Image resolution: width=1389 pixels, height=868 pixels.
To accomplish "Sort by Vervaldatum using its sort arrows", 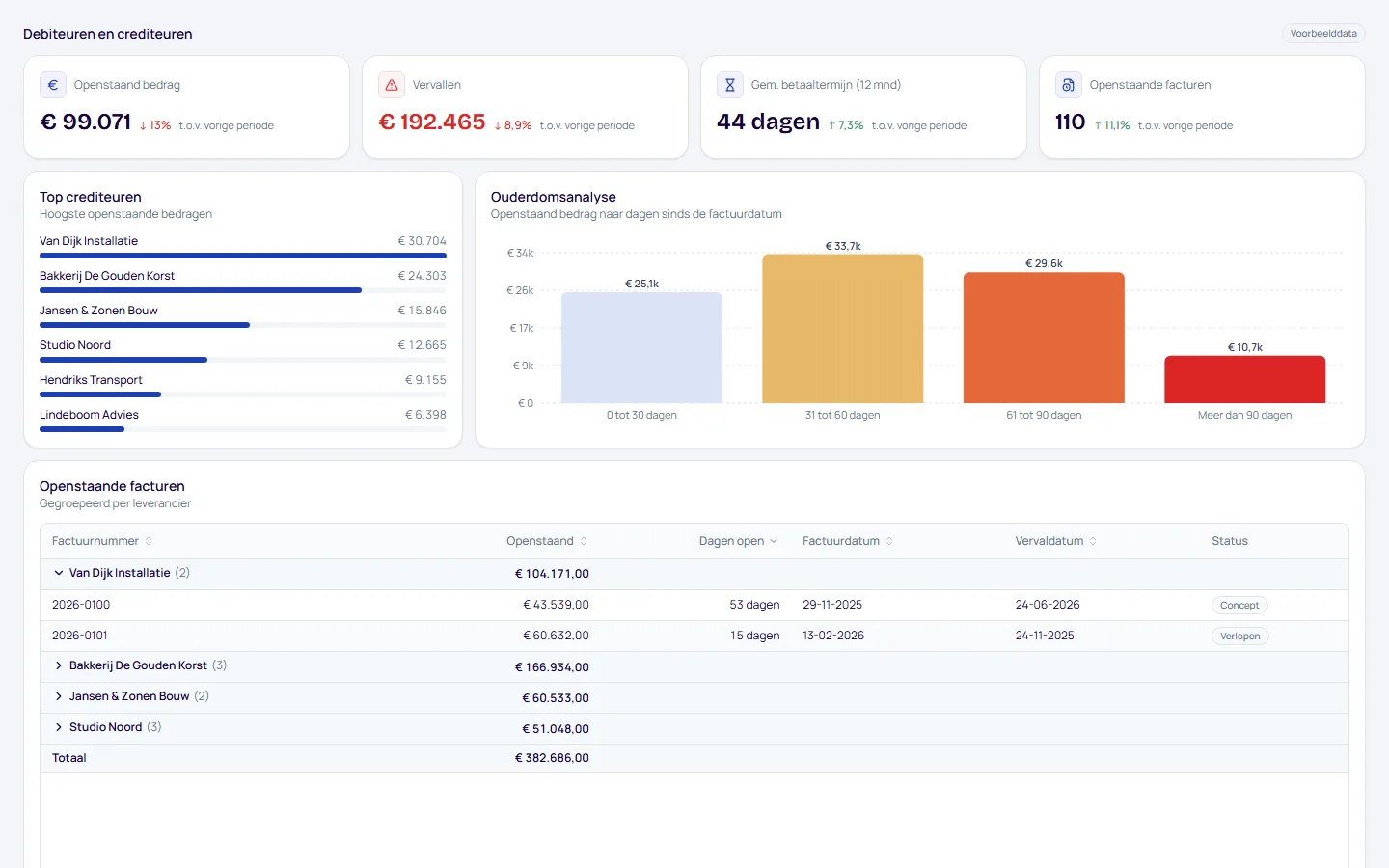I will click(1093, 541).
